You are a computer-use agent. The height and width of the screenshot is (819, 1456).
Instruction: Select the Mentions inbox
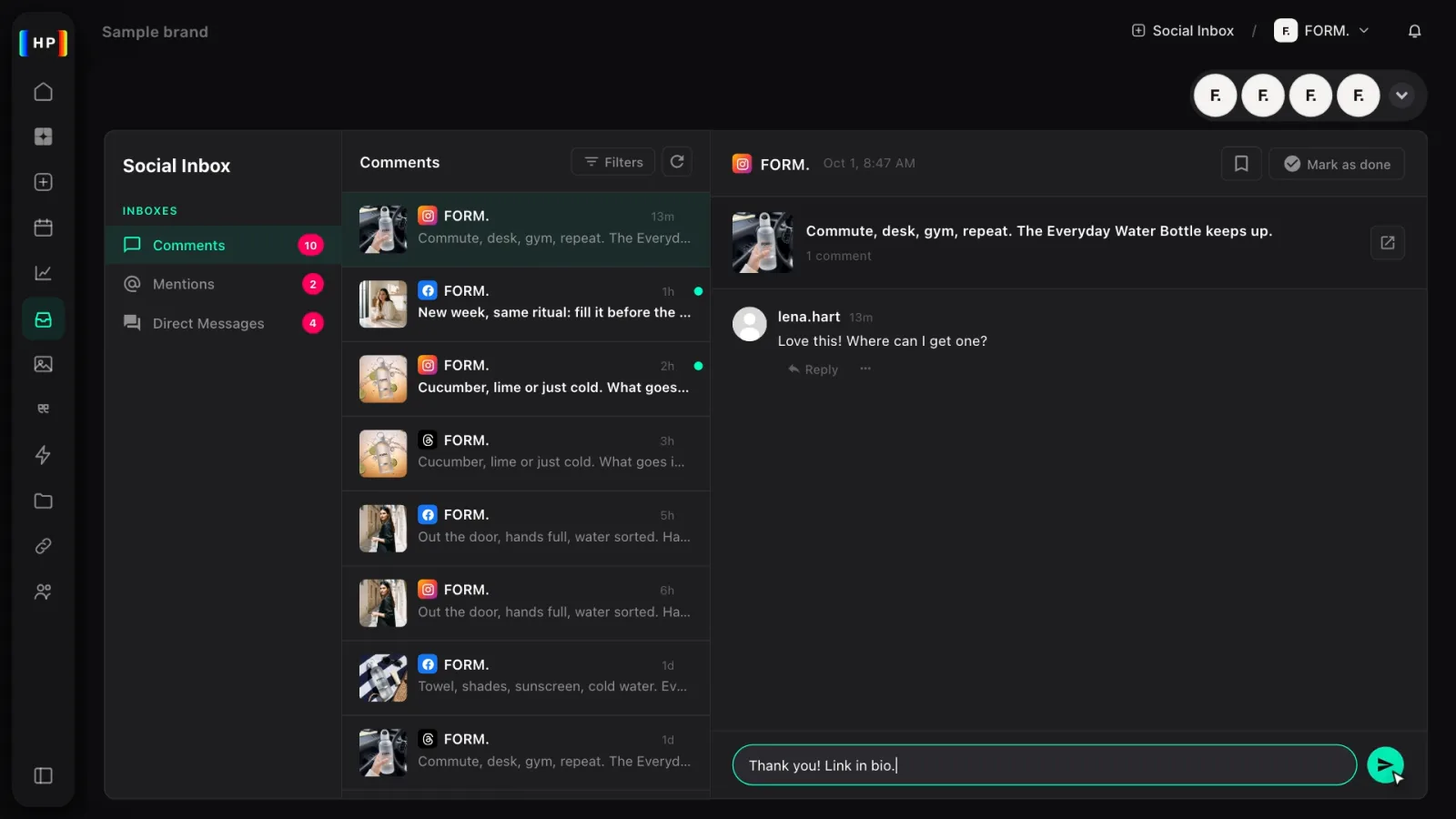coord(223,284)
